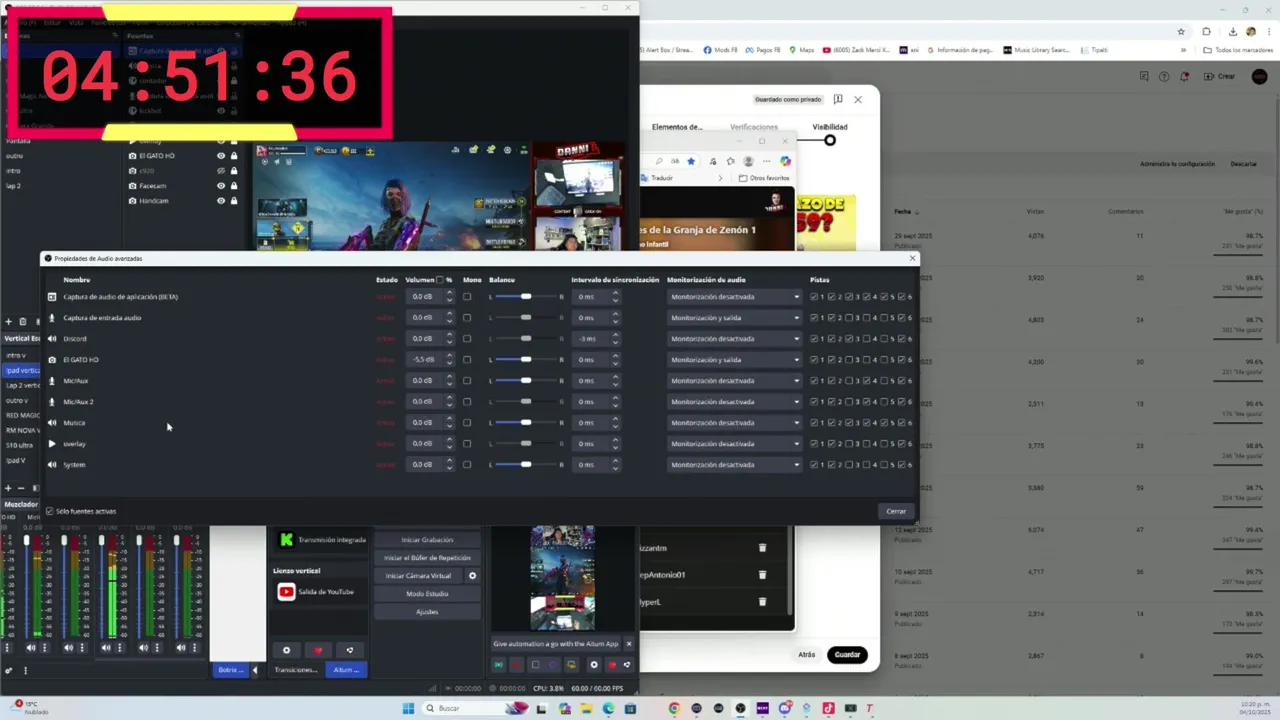The height and width of the screenshot is (720, 1280).
Task: Open monitoring dropdown for Captura de audio de aplicación
Action: 735,297
